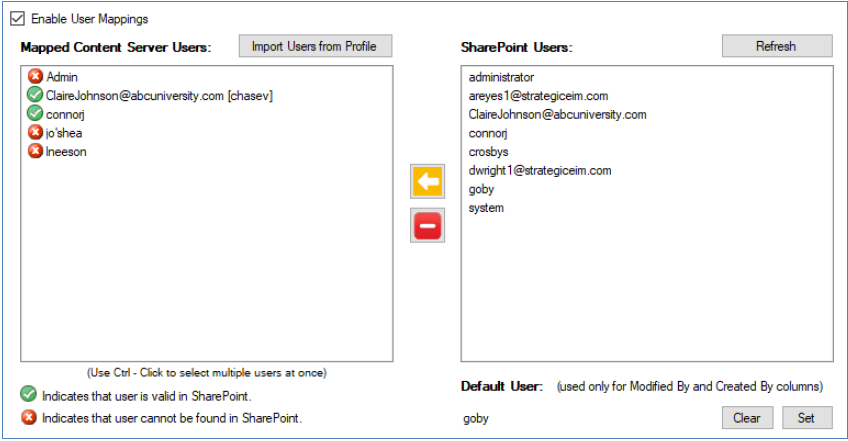Select ClaireJohnson@abcuniversity.com in SharePoint Users list
The width and height of the screenshot is (848, 441).
click(x=557, y=115)
